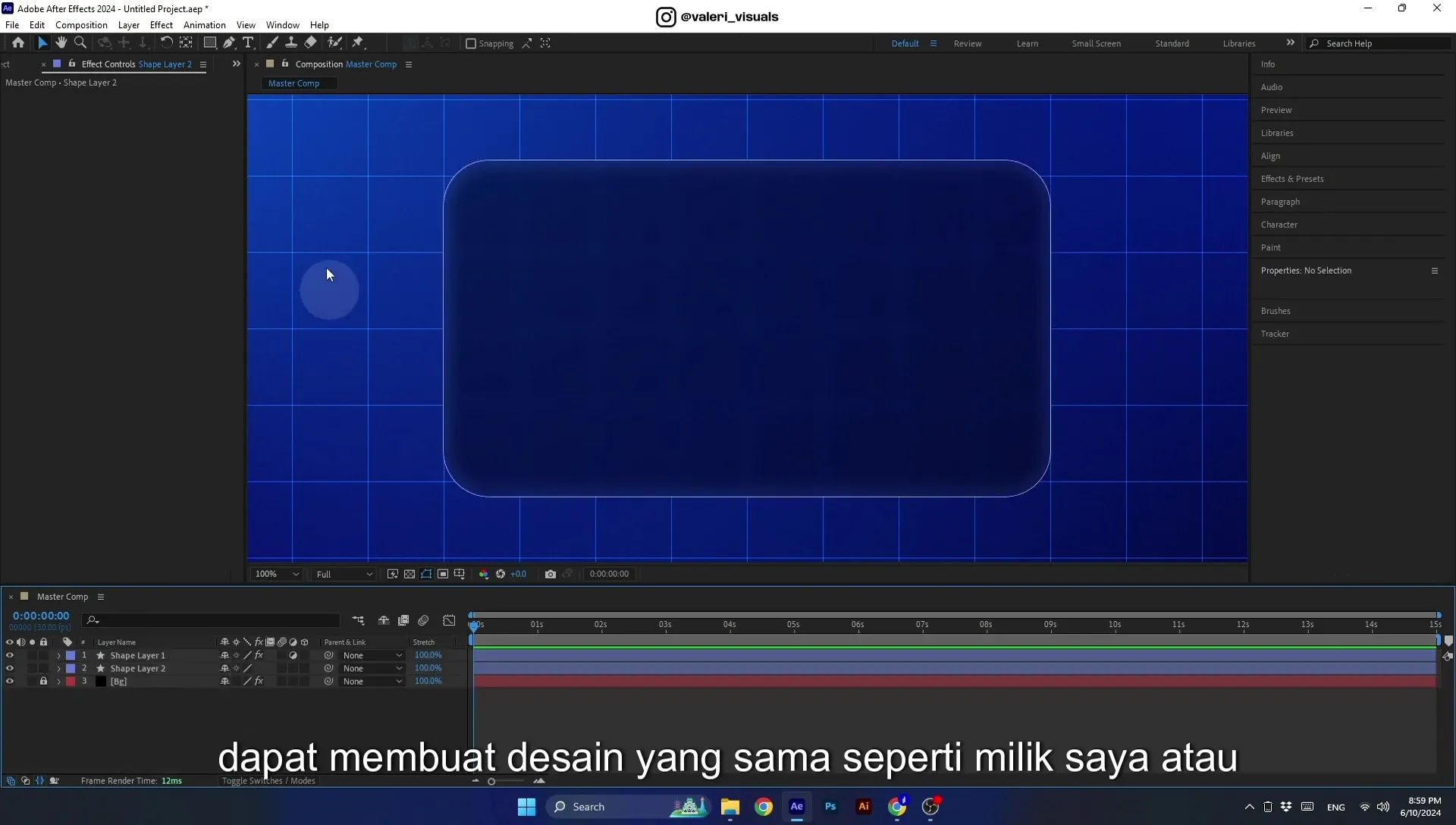
Task: Click the snapshot camera icon in viewer
Action: [551, 574]
